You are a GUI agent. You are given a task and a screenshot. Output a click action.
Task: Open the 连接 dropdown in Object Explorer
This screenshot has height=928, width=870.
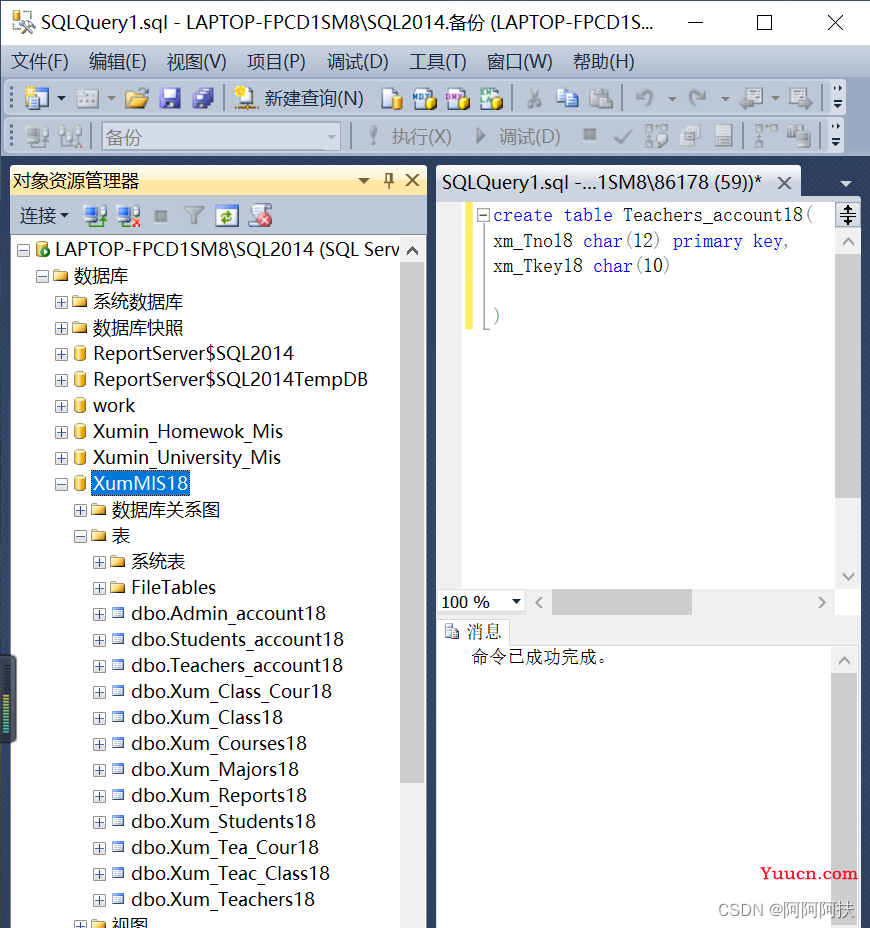[x=44, y=215]
